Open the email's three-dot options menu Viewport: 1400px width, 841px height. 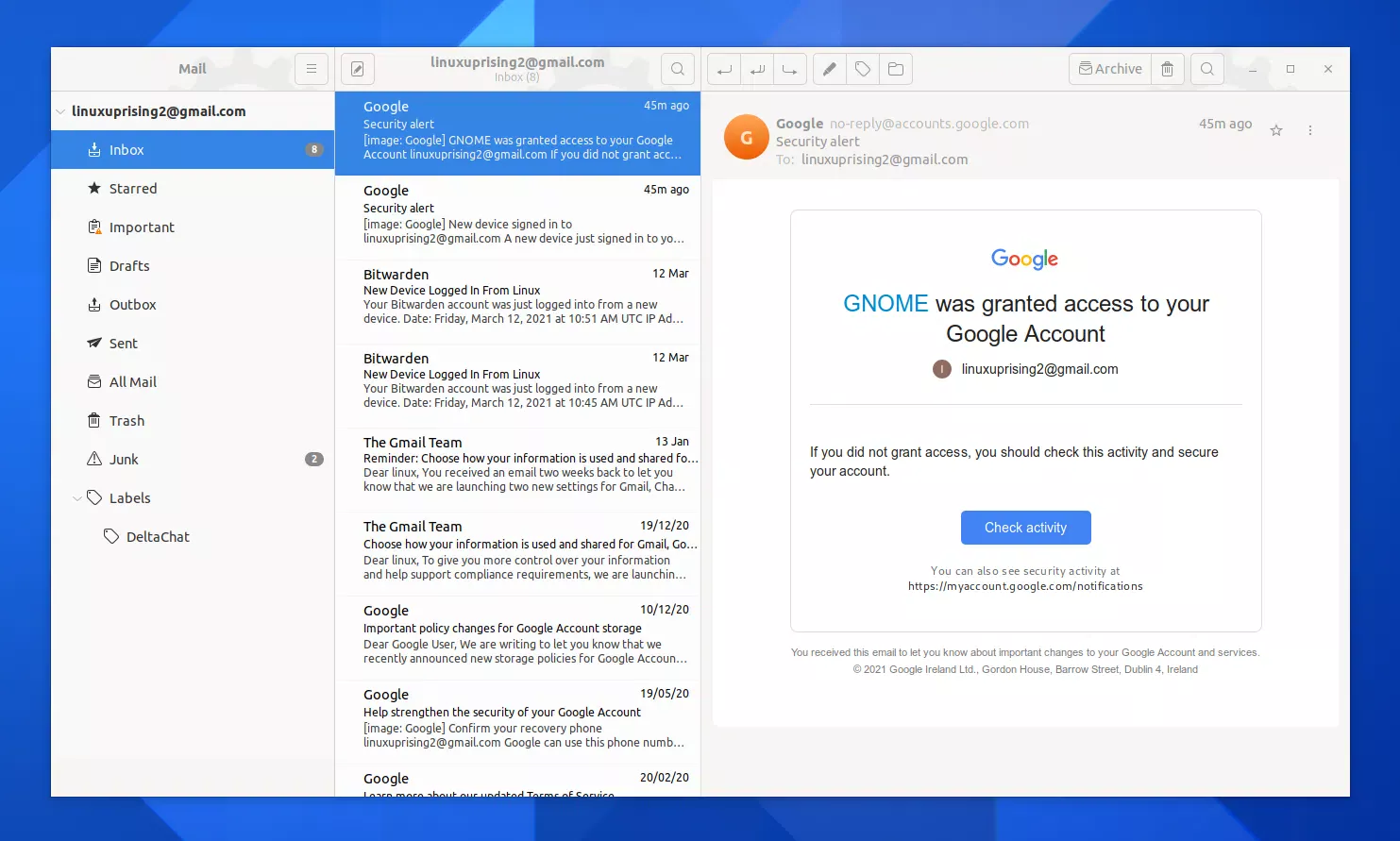click(1310, 130)
